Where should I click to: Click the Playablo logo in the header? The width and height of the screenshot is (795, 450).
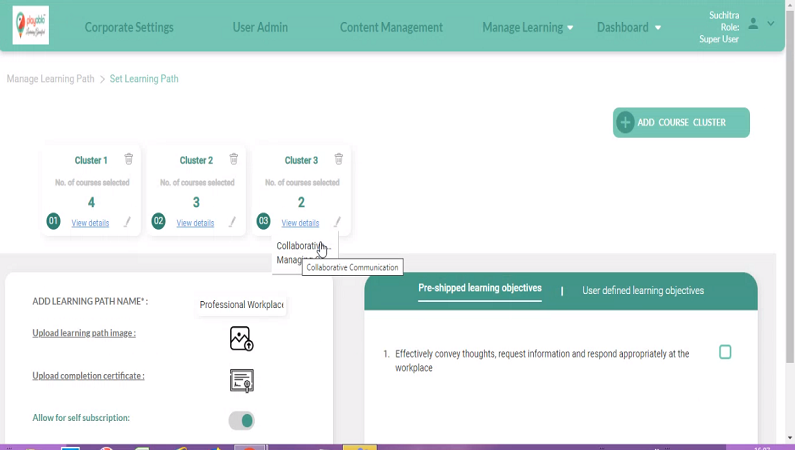(31, 26)
